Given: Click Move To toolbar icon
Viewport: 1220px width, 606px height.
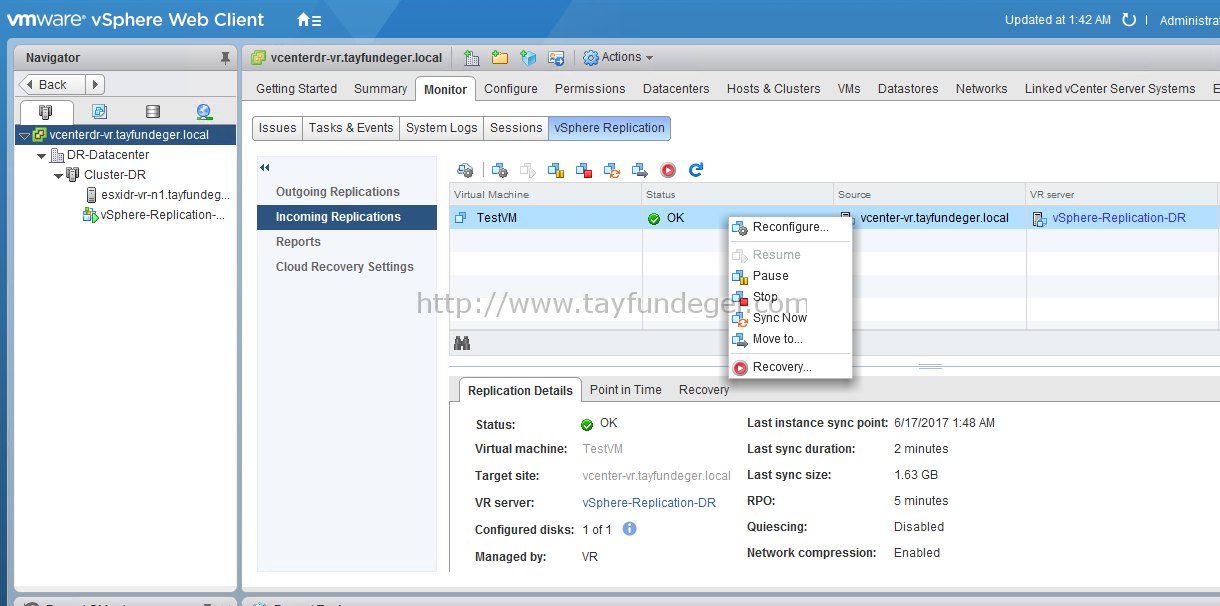Looking at the screenshot, I should coord(640,170).
